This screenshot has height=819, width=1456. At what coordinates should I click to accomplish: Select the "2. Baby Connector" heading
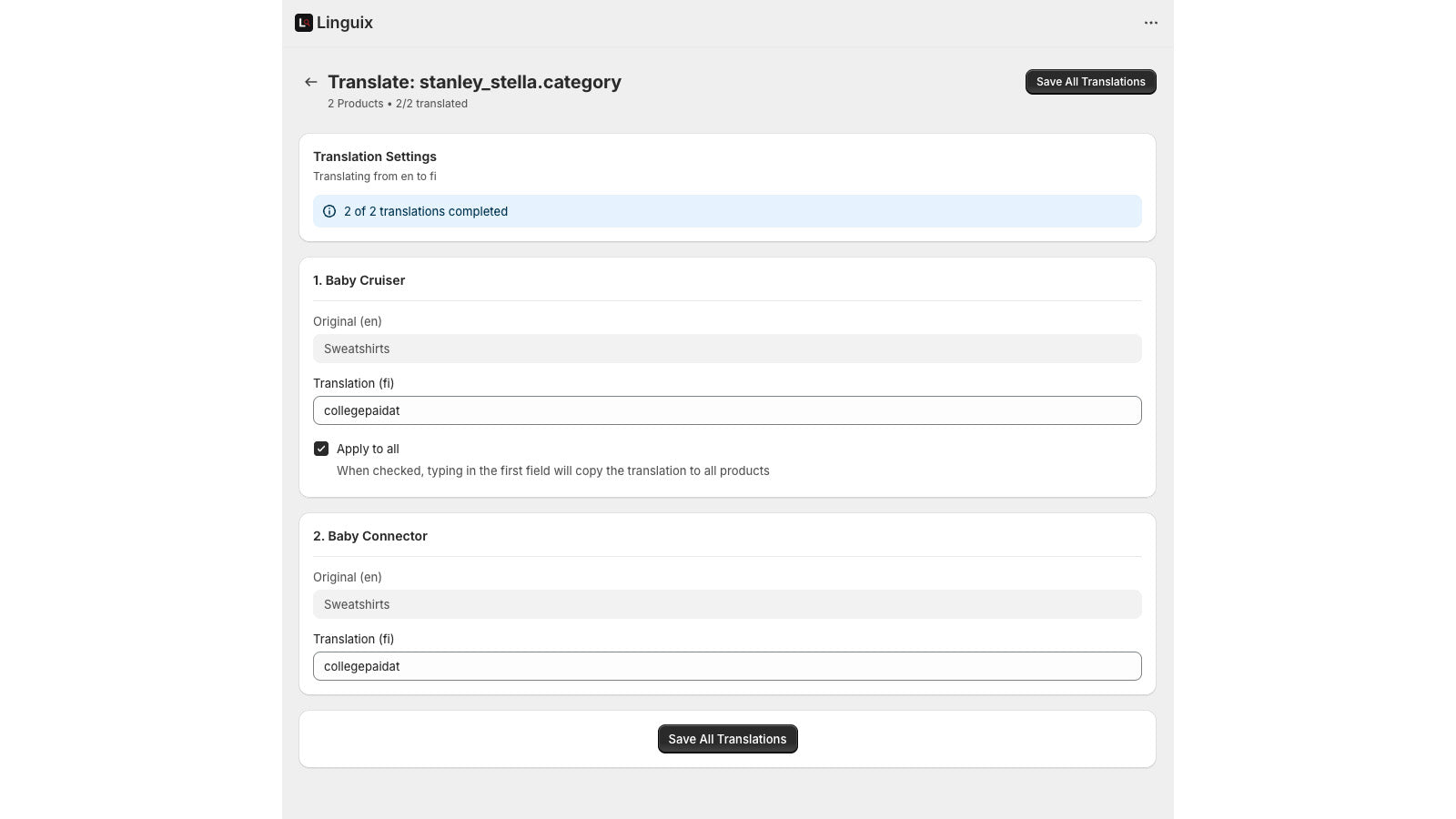[369, 536]
